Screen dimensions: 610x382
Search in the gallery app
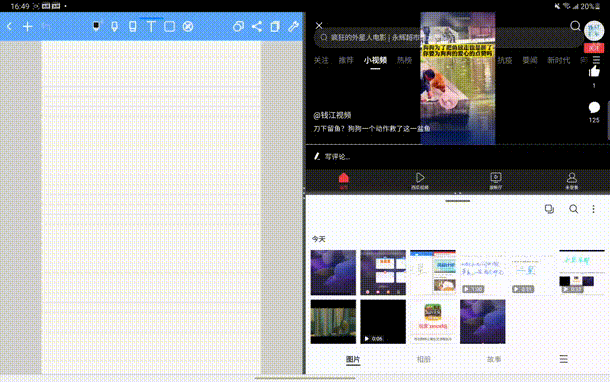click(573, 209)
